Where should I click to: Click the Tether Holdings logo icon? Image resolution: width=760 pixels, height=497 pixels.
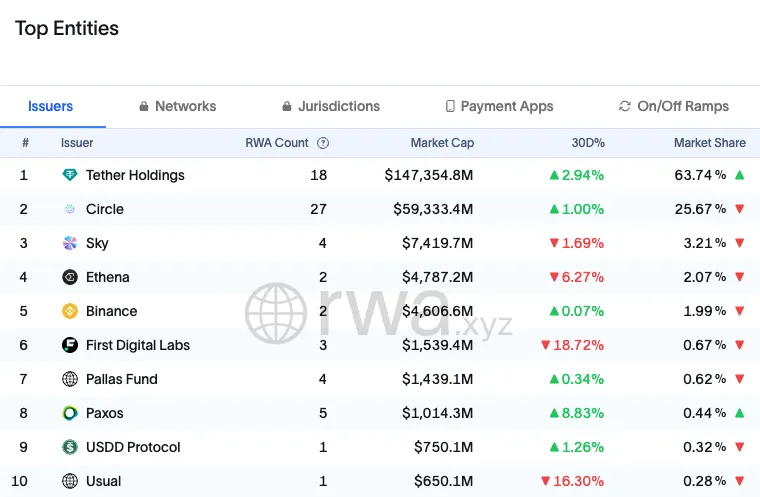[x=70, y=175]
